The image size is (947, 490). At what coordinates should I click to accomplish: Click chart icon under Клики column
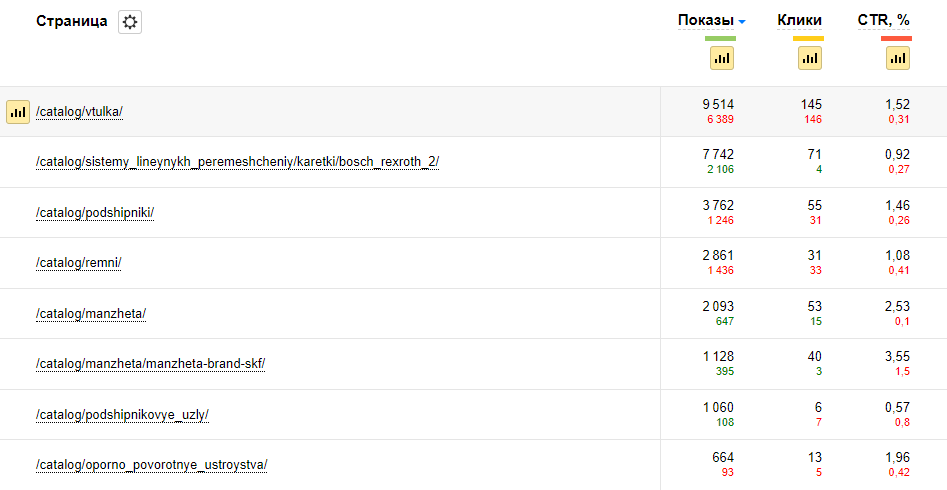[x=810, y=58]
